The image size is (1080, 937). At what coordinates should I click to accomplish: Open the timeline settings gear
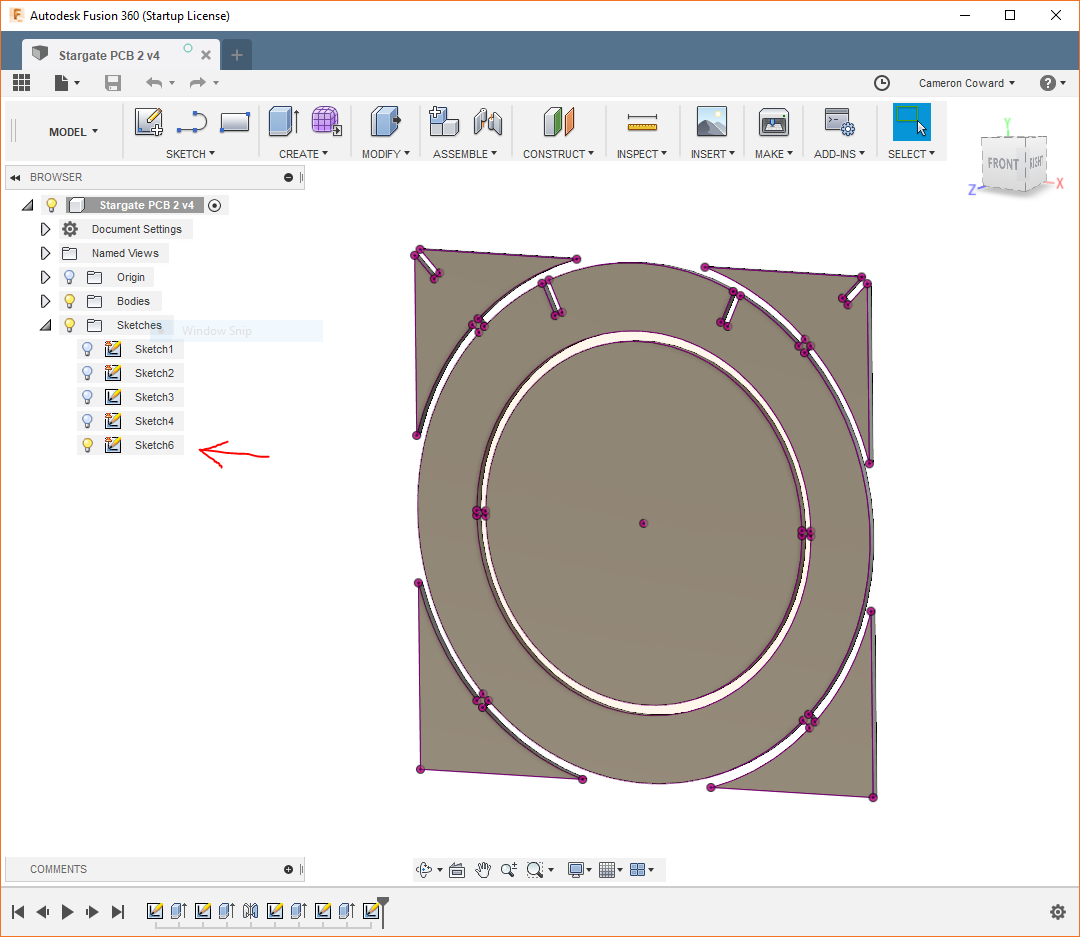click(1058, 912)
